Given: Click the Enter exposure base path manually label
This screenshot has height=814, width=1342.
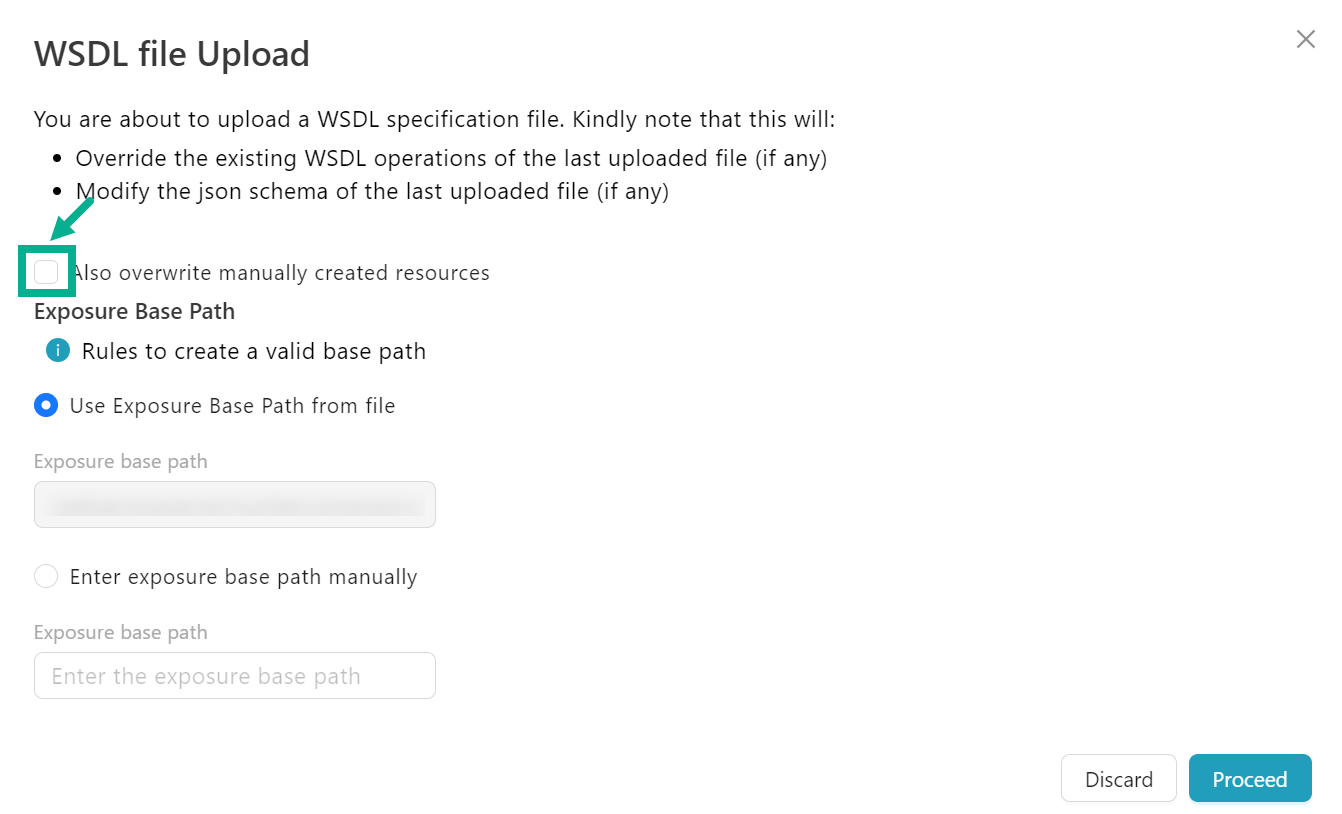Looking at the screenshot, I should [x=243, y=577].
